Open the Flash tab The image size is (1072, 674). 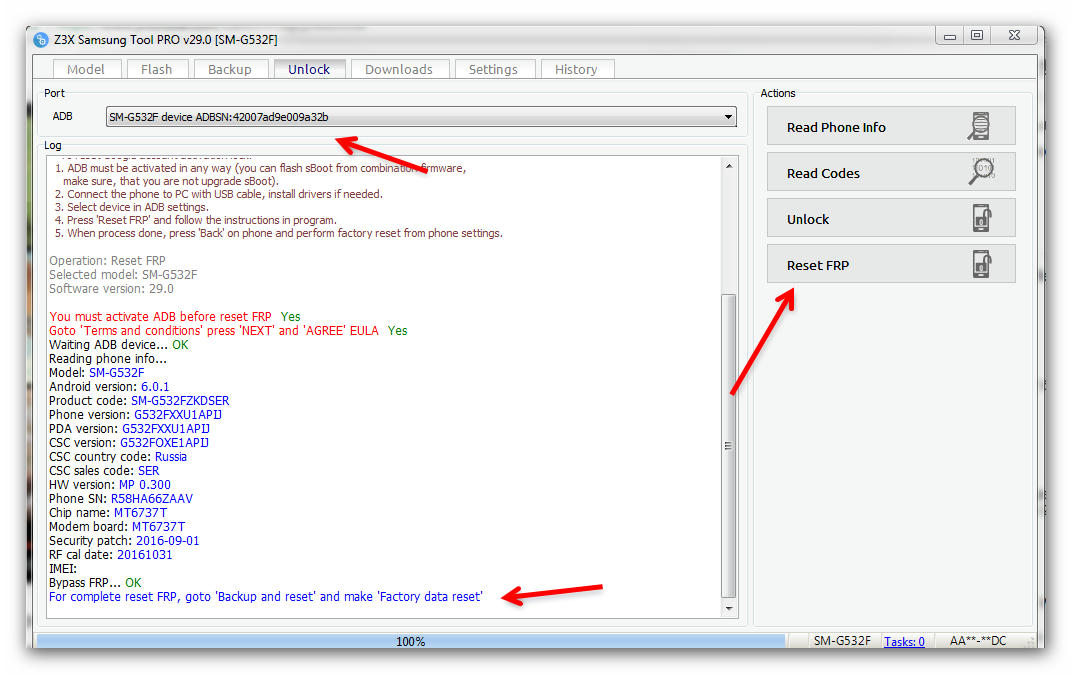point(157,69)
